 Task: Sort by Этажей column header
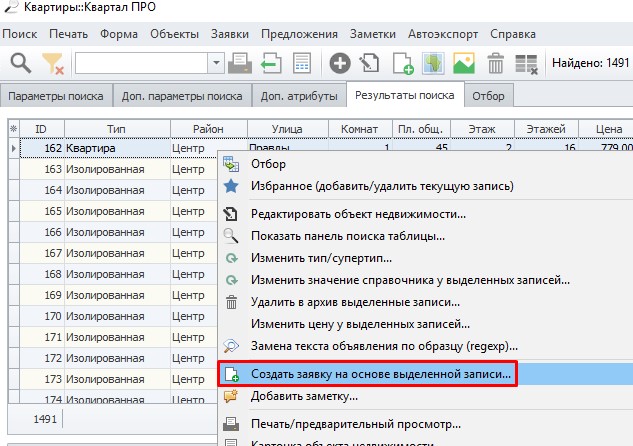pos(546,129)
